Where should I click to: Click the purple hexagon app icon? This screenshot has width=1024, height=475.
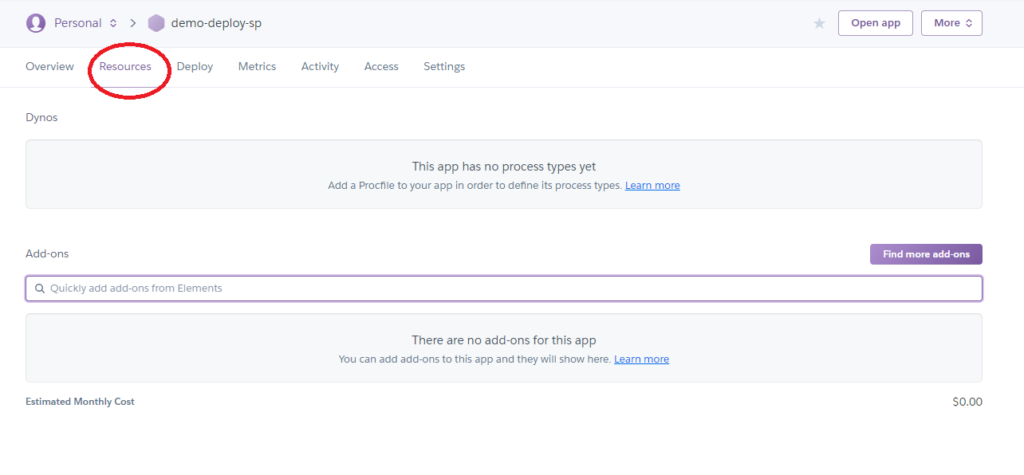(x=156, y=22)
